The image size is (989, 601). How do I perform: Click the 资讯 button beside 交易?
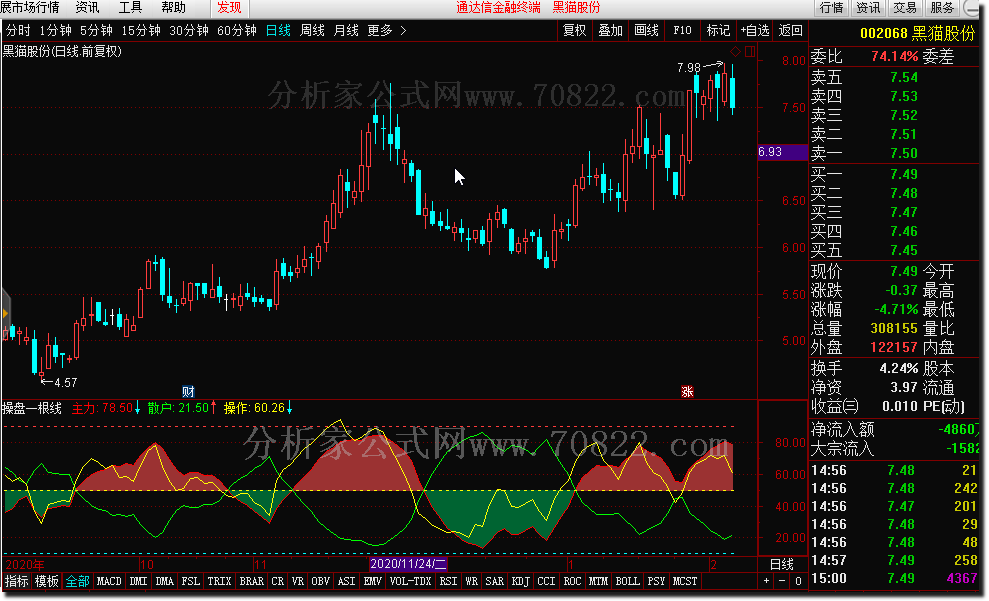click(868, 8)
